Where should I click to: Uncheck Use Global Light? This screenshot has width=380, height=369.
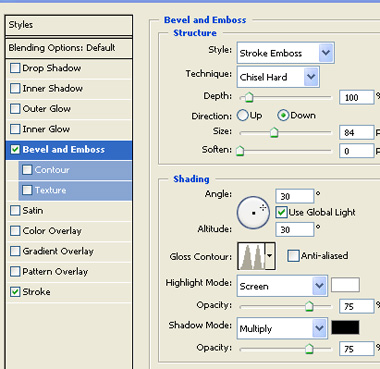pyautogui.click(x=282, y=212)
